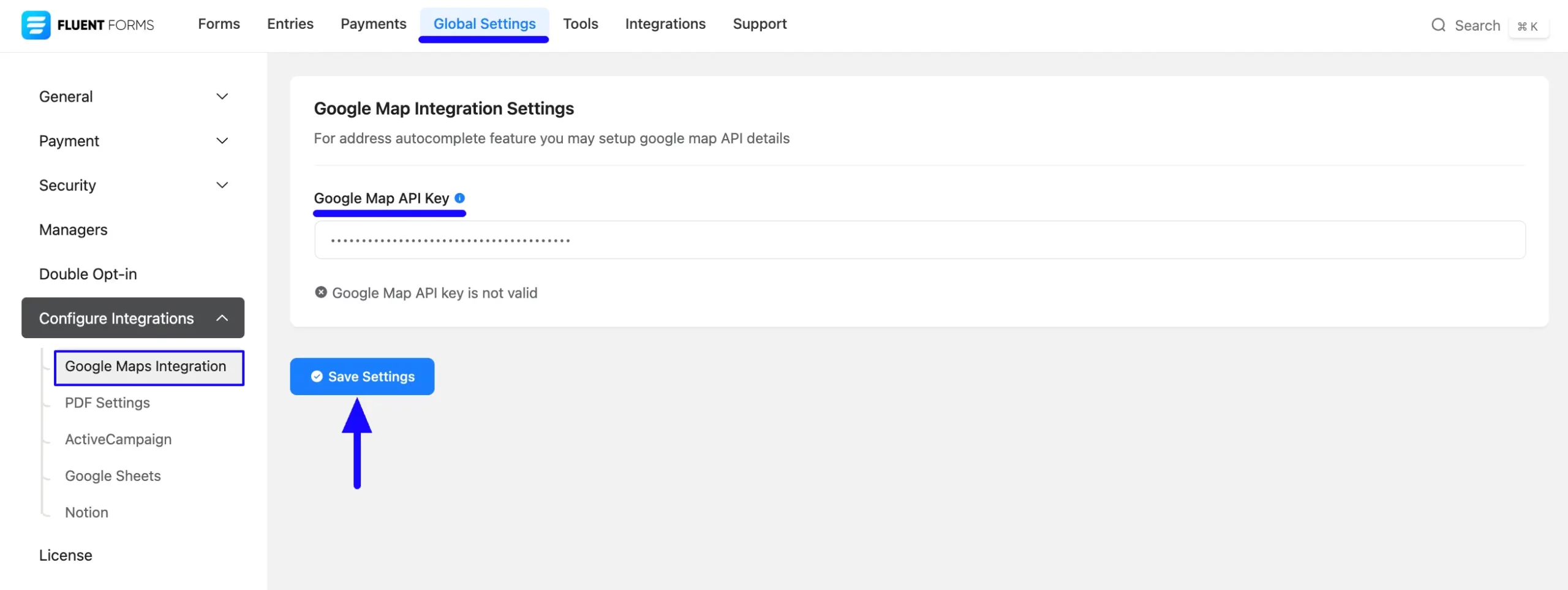Click the info icon beside Google Map API Key
This screenshot has height=590, width=1568.
click(x=460, y=198)
